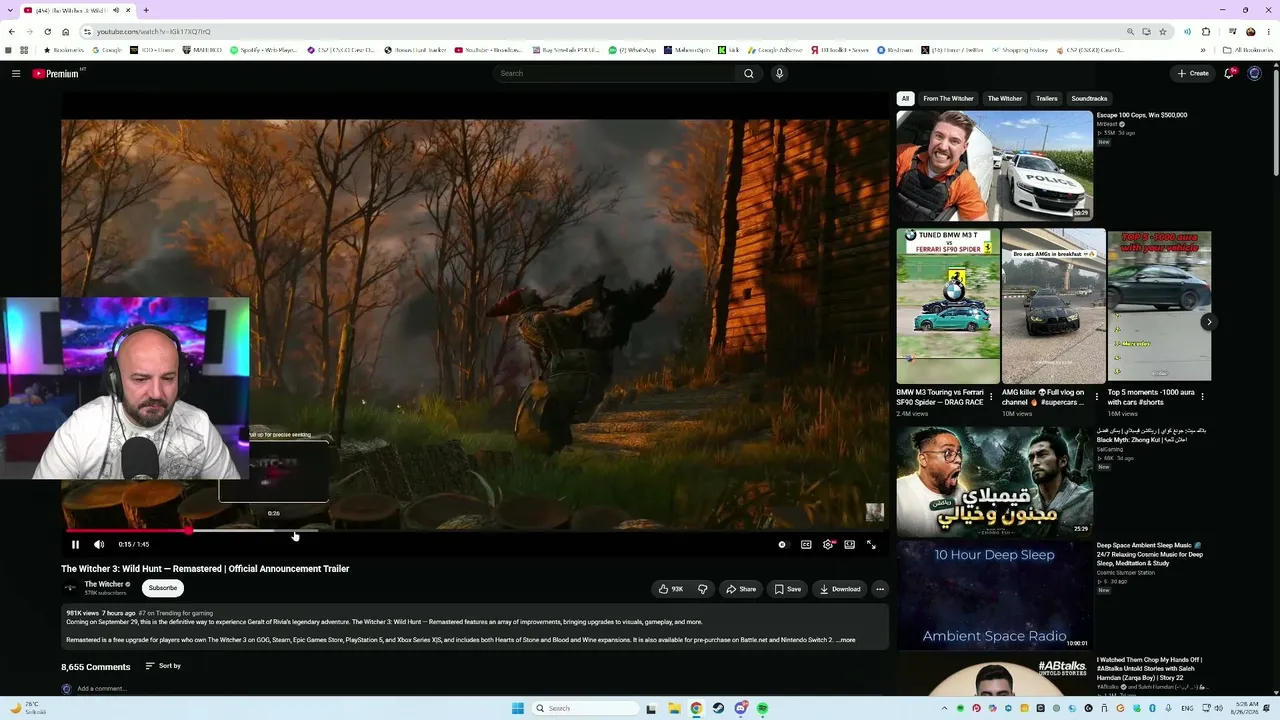Open the Windows Start menu
Image resolution: width=1280 pixels, height=720 pixels.
517,708
